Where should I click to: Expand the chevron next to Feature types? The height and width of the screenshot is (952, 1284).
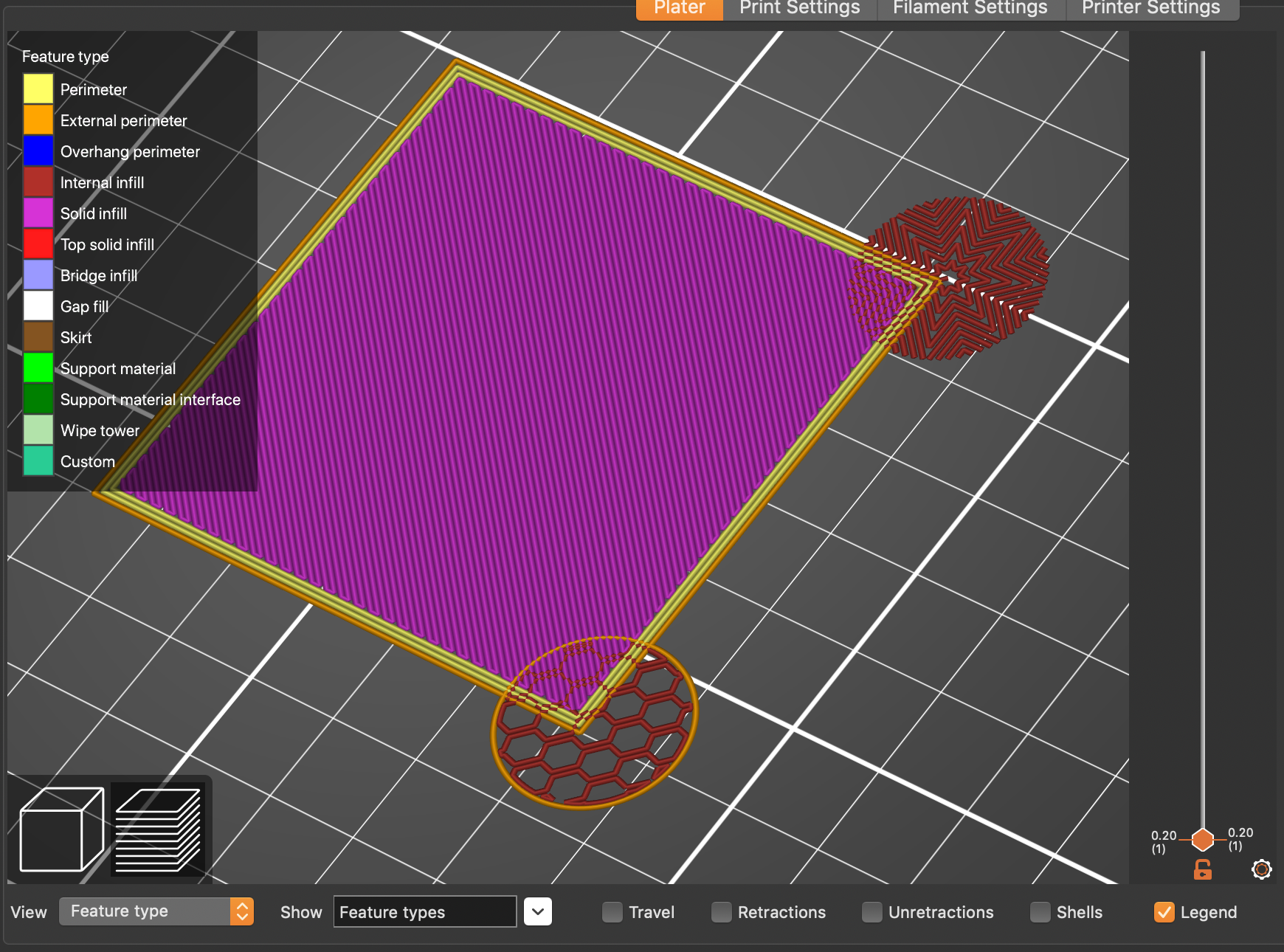click(539, 912)
